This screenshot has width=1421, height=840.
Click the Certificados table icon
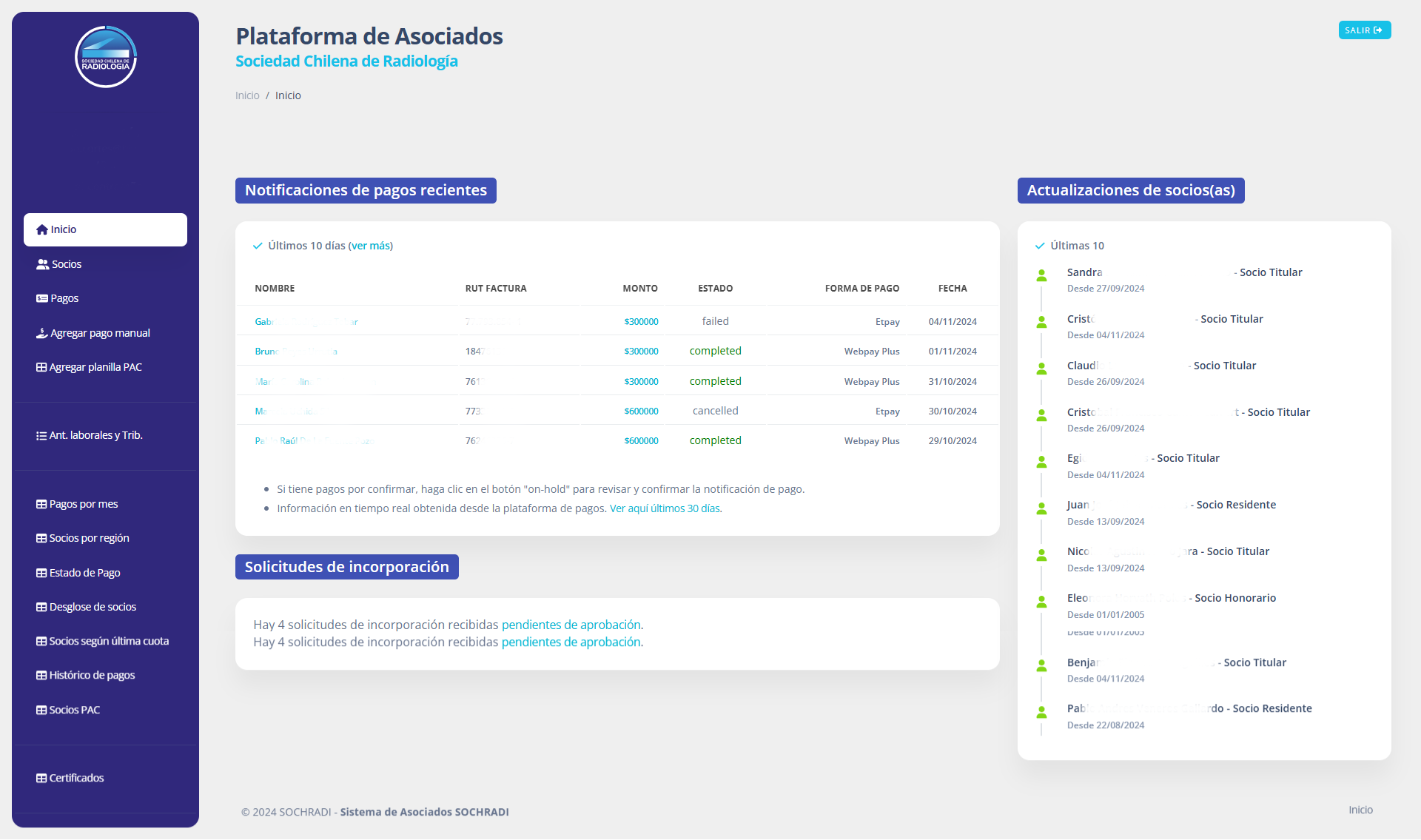(41, 778)
